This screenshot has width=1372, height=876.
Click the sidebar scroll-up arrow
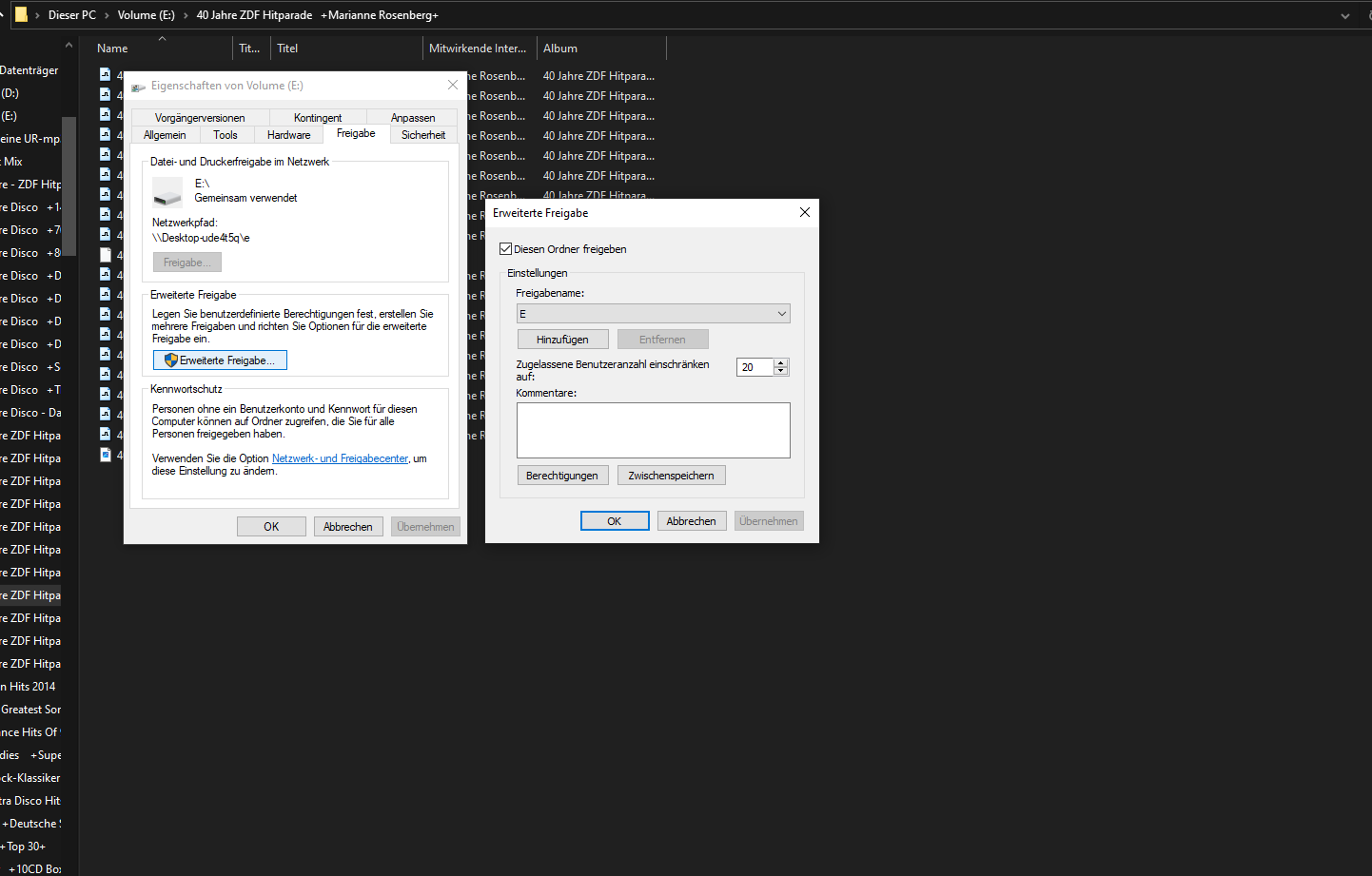pyautogui.click(x=69, y=46)
